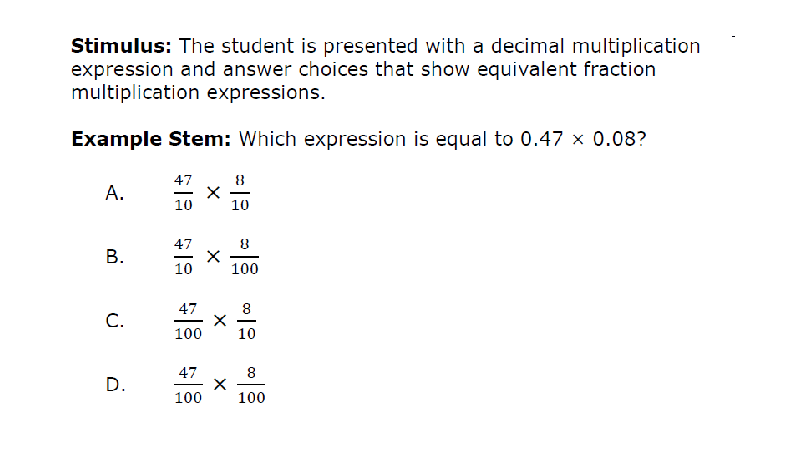Image resolution: width=800 pixels, height=450 pixels.
Task: Click the multiplication sign in choice D
Action: [219, 385]
